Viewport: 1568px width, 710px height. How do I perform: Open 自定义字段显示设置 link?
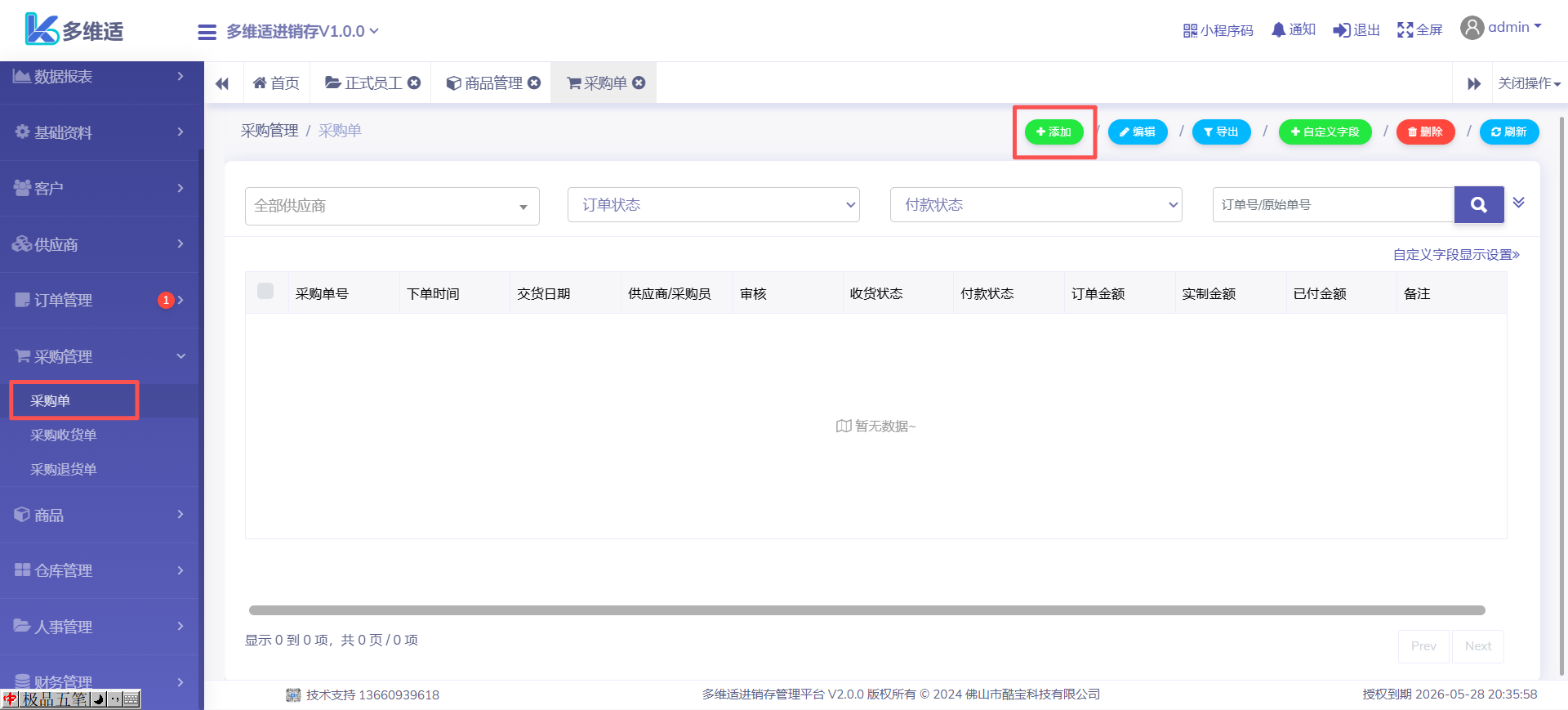click(1455, 255)
